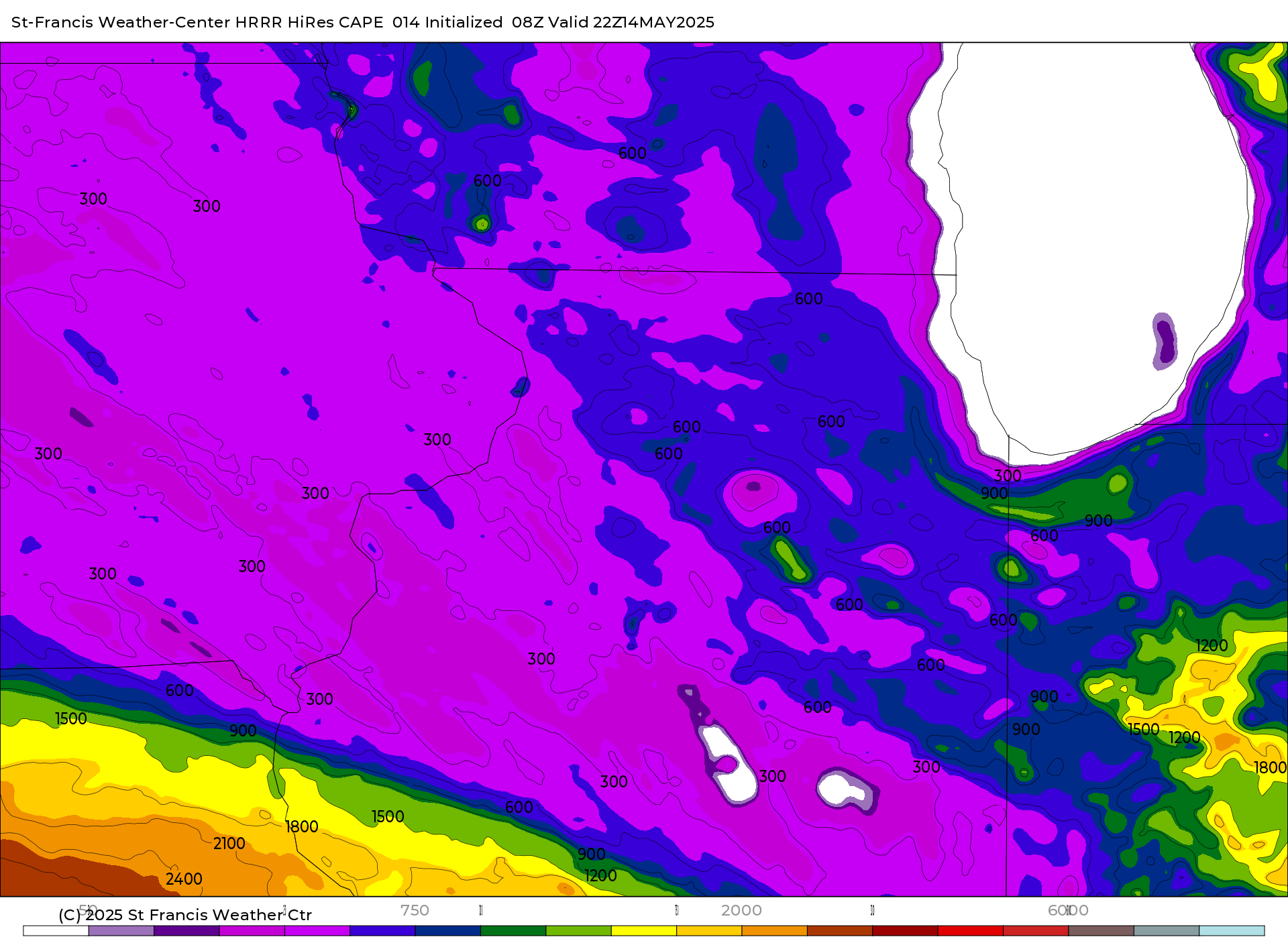Screen dimensions: 1288x939
Task: Select the lavender swatch in the color legend
Action: click(x=121, y=931)
